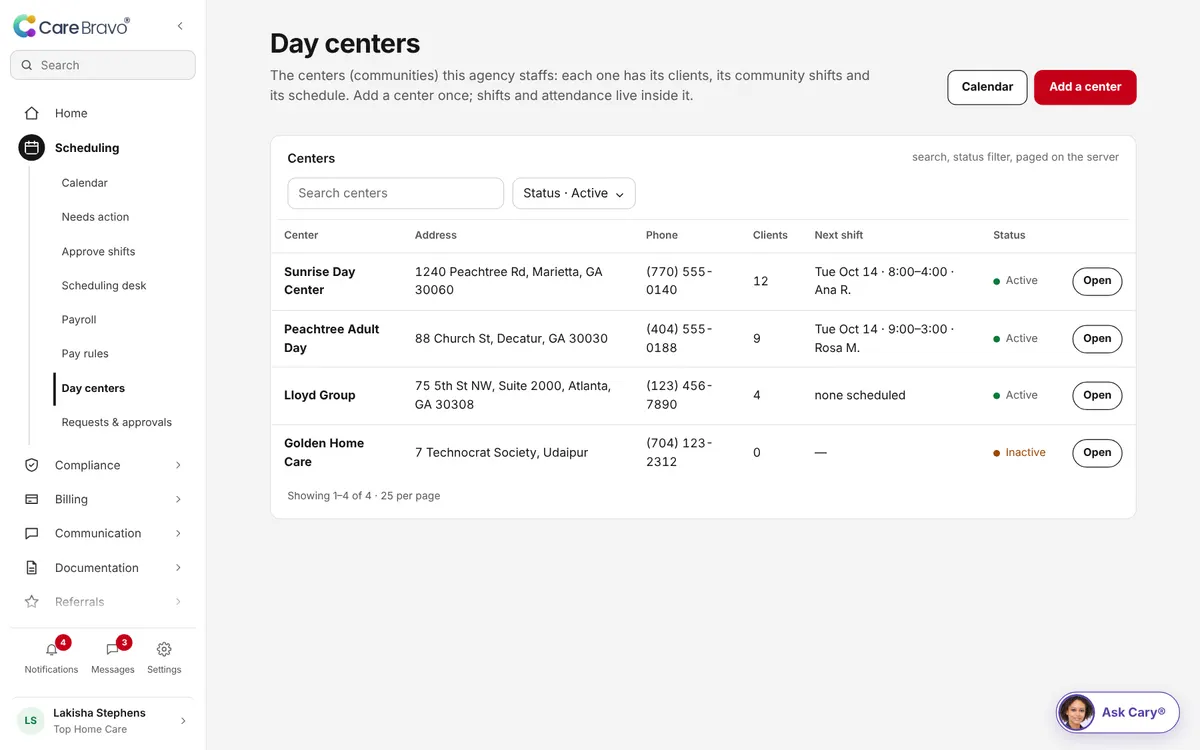Screen dimensions: 1200x750
Task: Click the Compliance shield icon
Action: click(32, 465)
